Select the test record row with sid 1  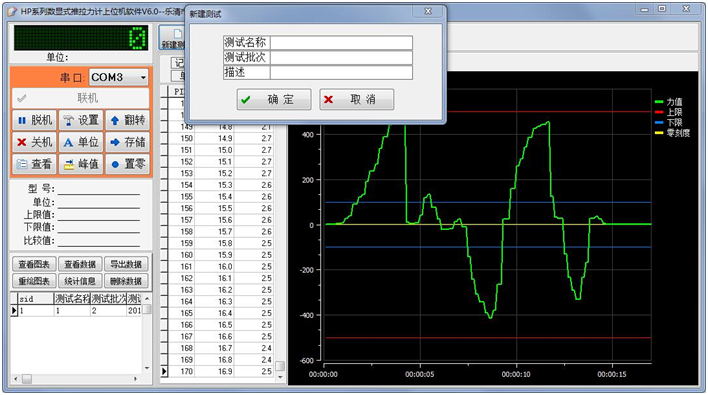(76, 311)
